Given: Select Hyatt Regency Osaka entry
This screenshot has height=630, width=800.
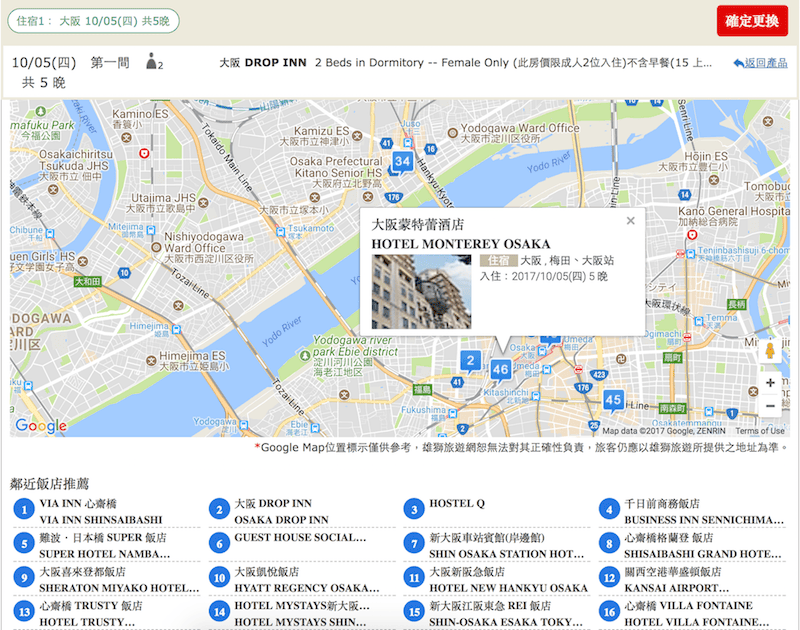Looking at the screenshot, I should click(x=301, y=580).
